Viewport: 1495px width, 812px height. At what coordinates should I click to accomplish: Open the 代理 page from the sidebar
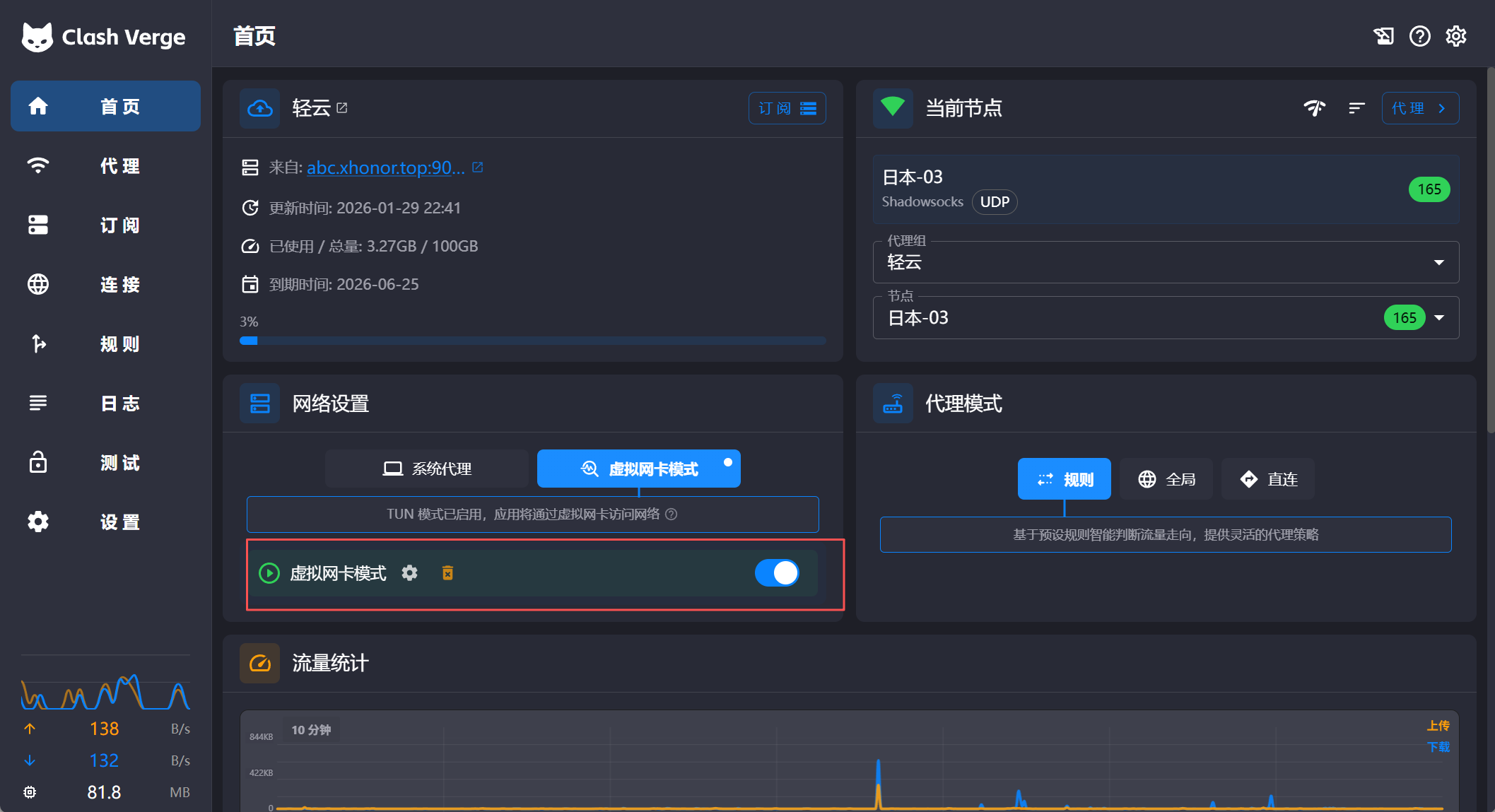pos(105,165)
